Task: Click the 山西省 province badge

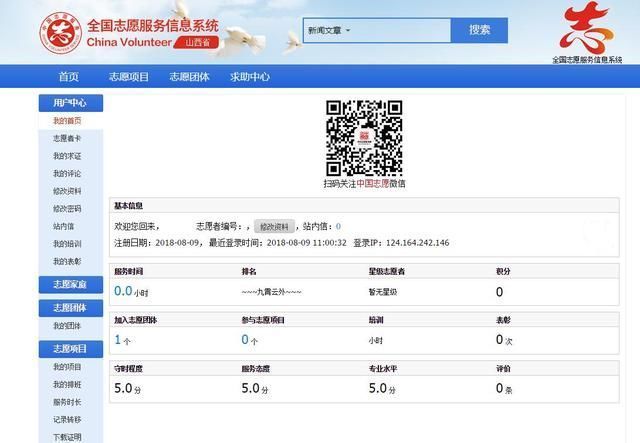Action: (197, 42)
